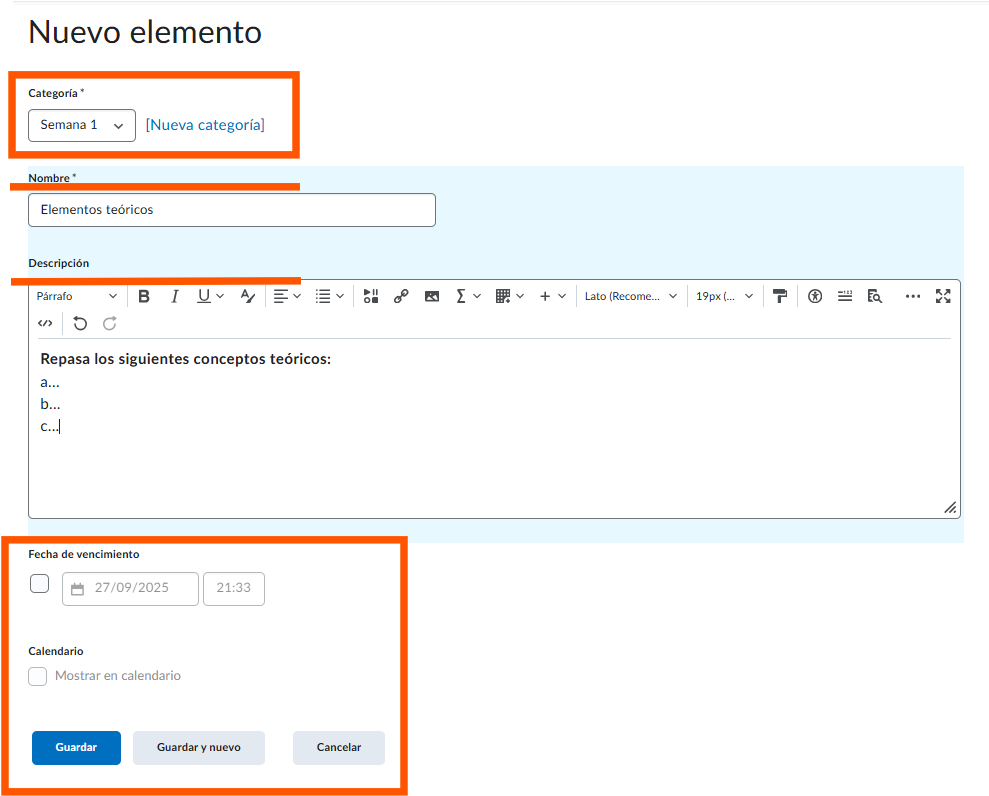The height and width of the screenshot is (796, 989).
Task: Open the accessibility checker
Action: (x=815, y=296)
